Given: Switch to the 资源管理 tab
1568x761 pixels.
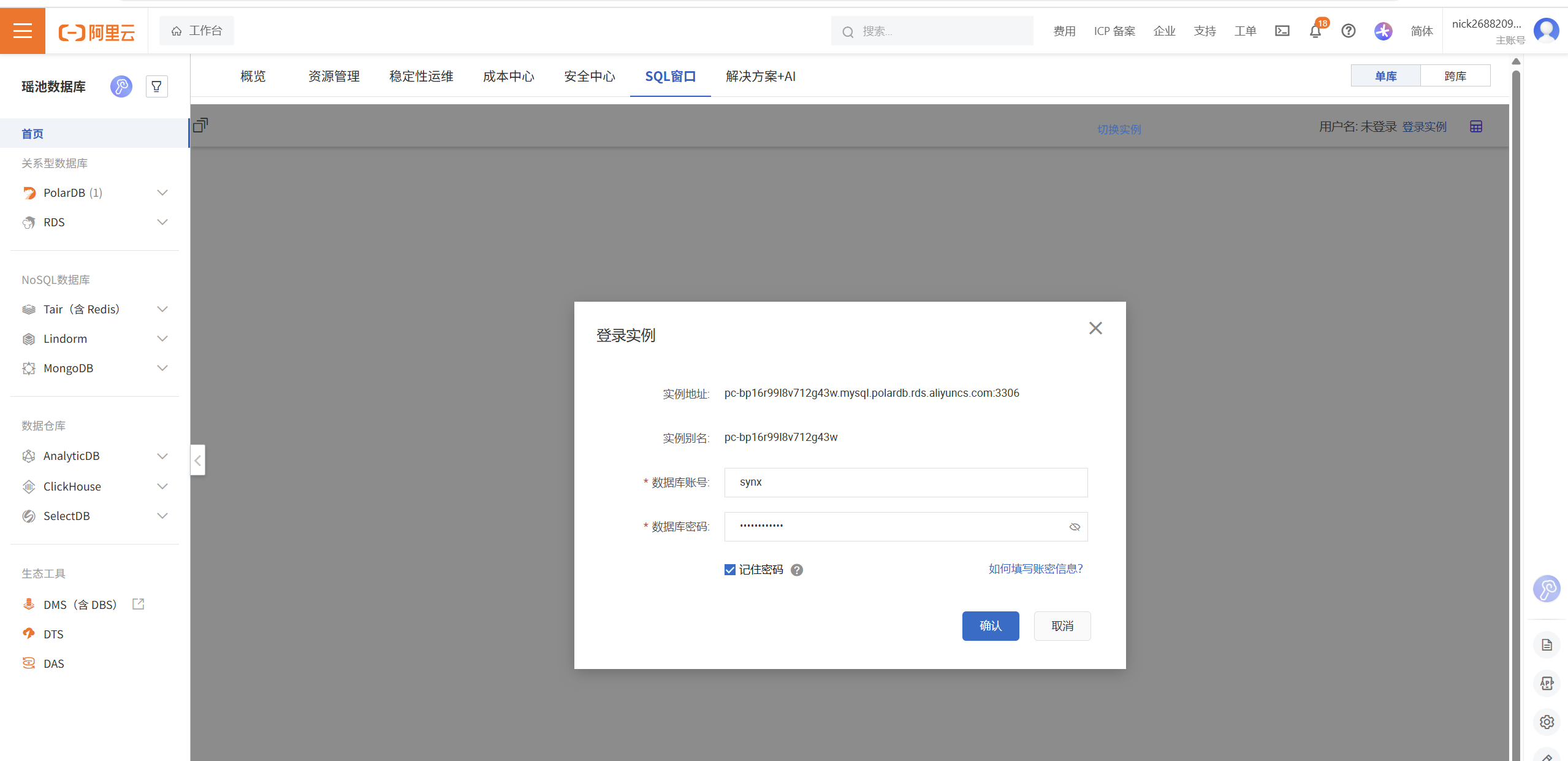Looking at the screenshot, I should click(334, 76).
